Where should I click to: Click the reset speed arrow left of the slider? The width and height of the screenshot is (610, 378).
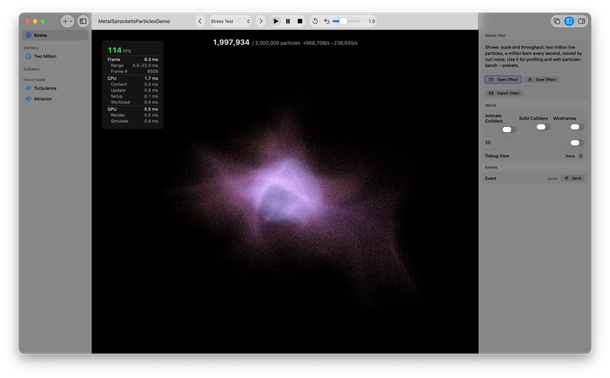pyautogui.click(x=327, y=21)
